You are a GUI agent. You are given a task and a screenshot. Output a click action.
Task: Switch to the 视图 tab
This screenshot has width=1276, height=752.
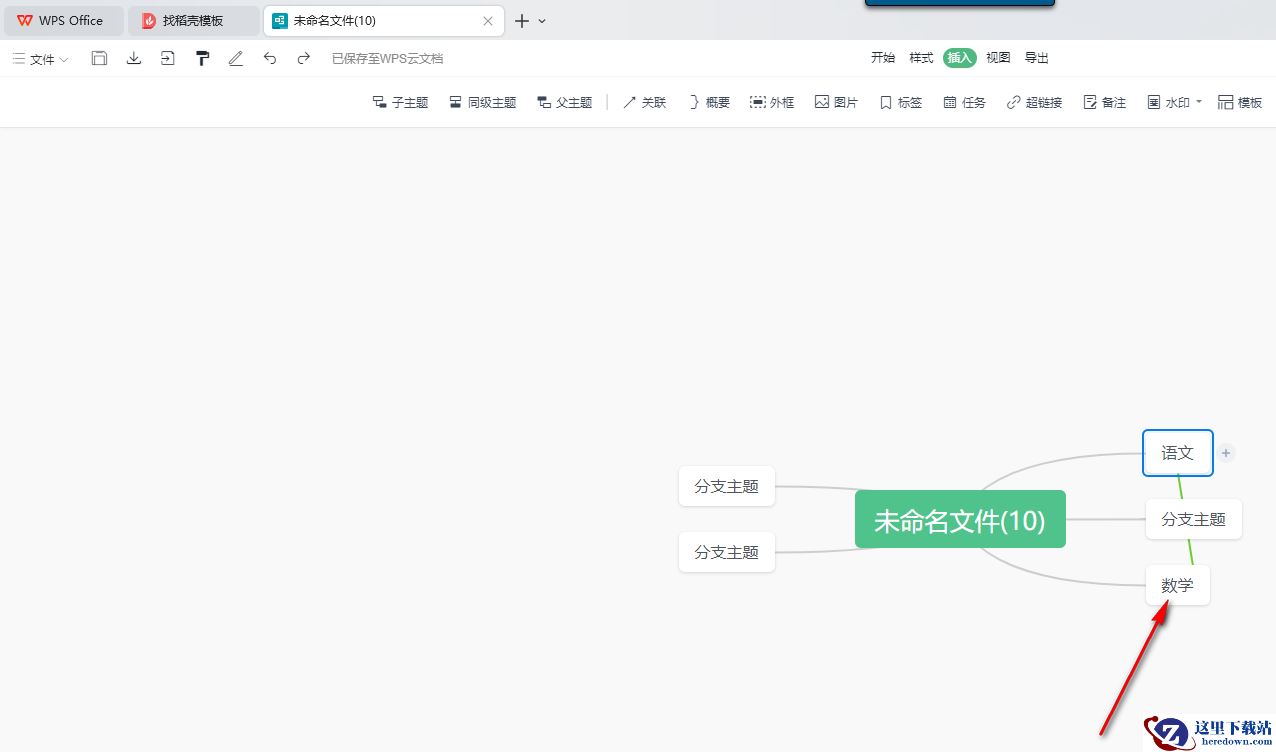click(998, 58)
